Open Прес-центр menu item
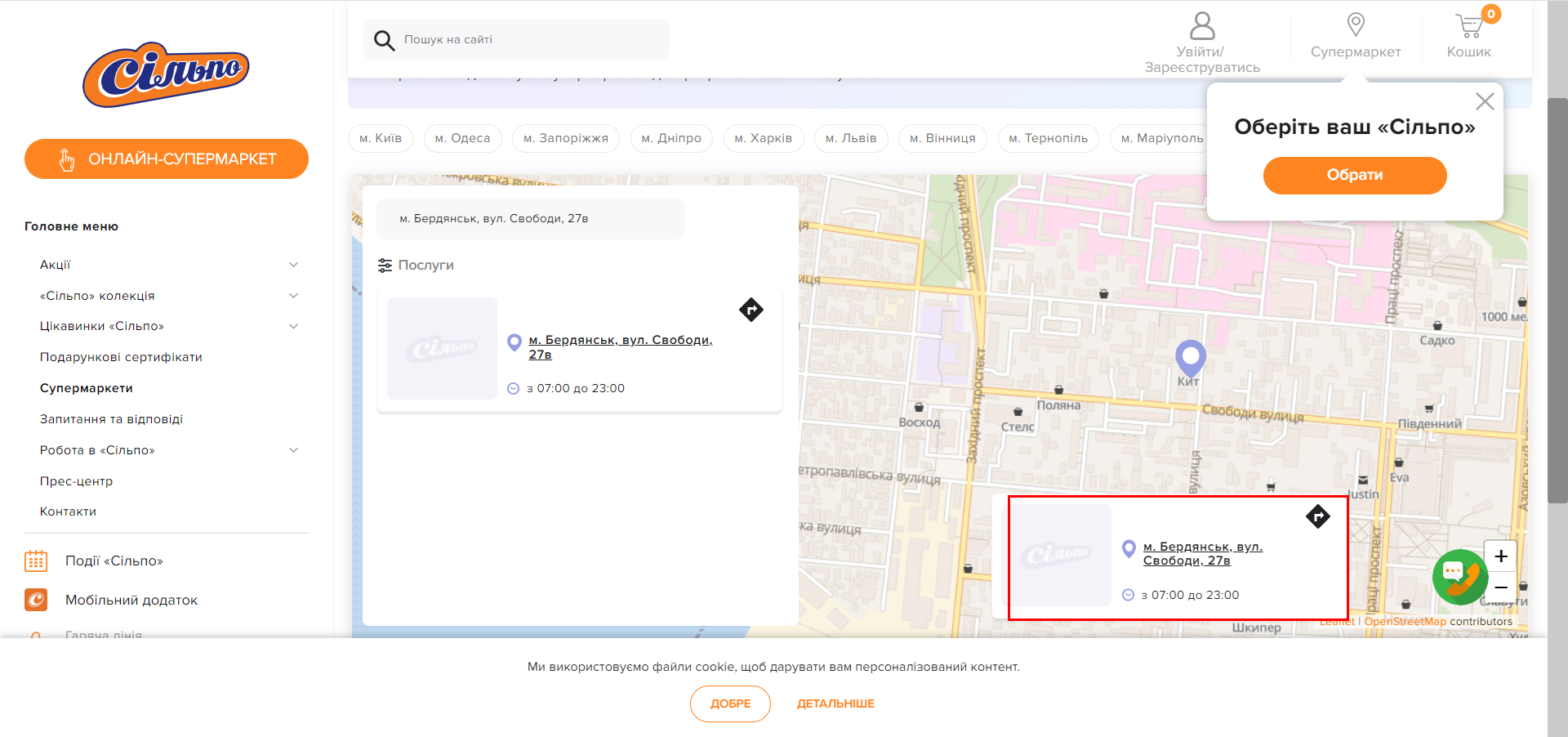 tap(77, 481)
